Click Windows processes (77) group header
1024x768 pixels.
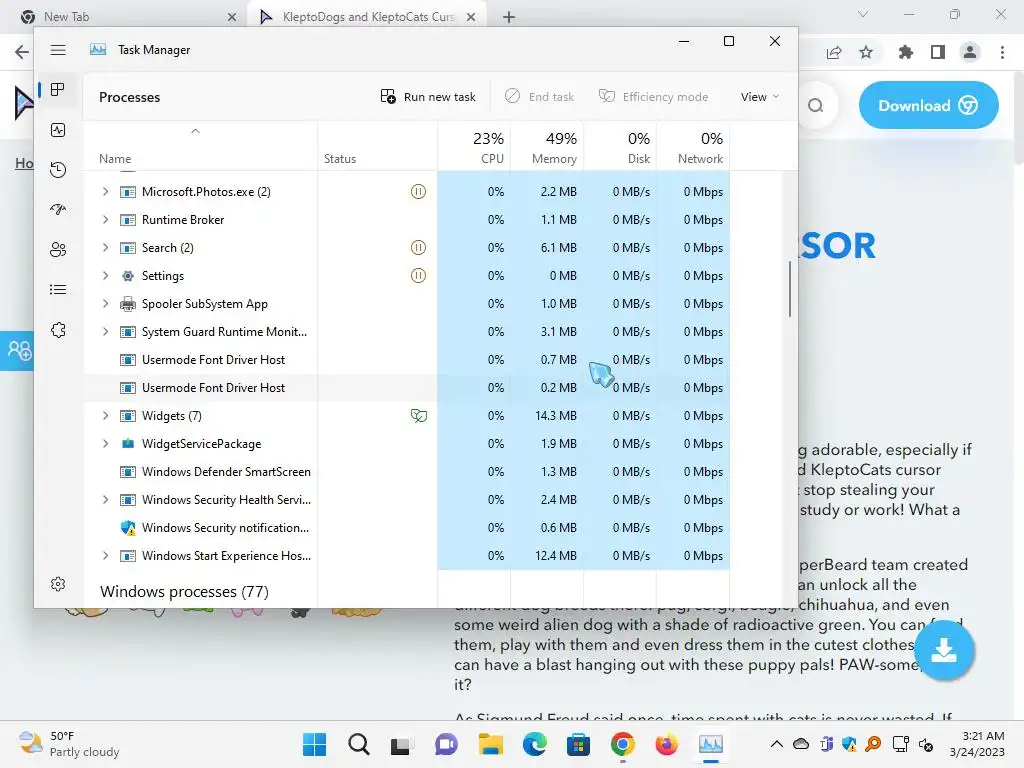(x=184, y=592)
